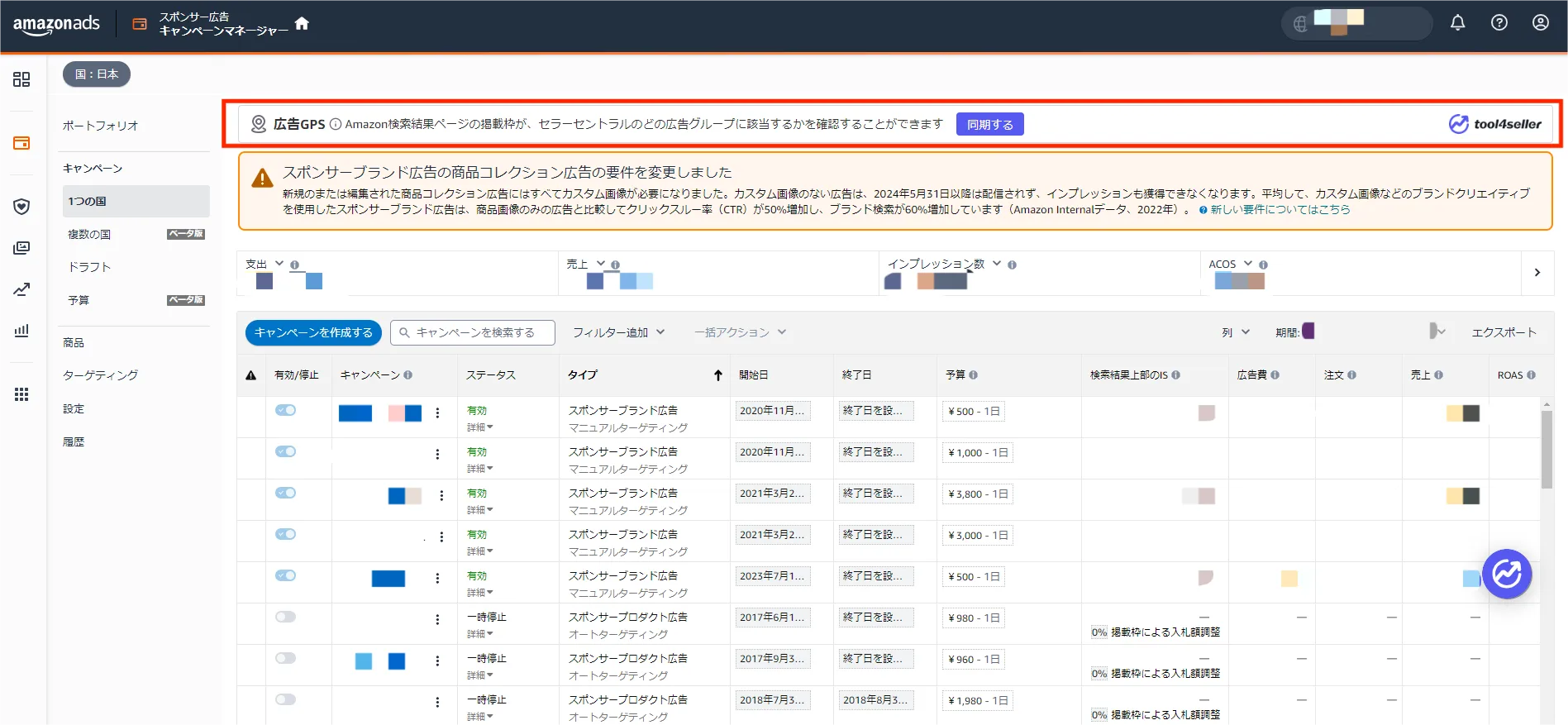This screenshot has width=1568, height=725.
Task: Enable the paused ¥1,980 campaign switch
Action: pyautogui.click(x=286, y=699)
